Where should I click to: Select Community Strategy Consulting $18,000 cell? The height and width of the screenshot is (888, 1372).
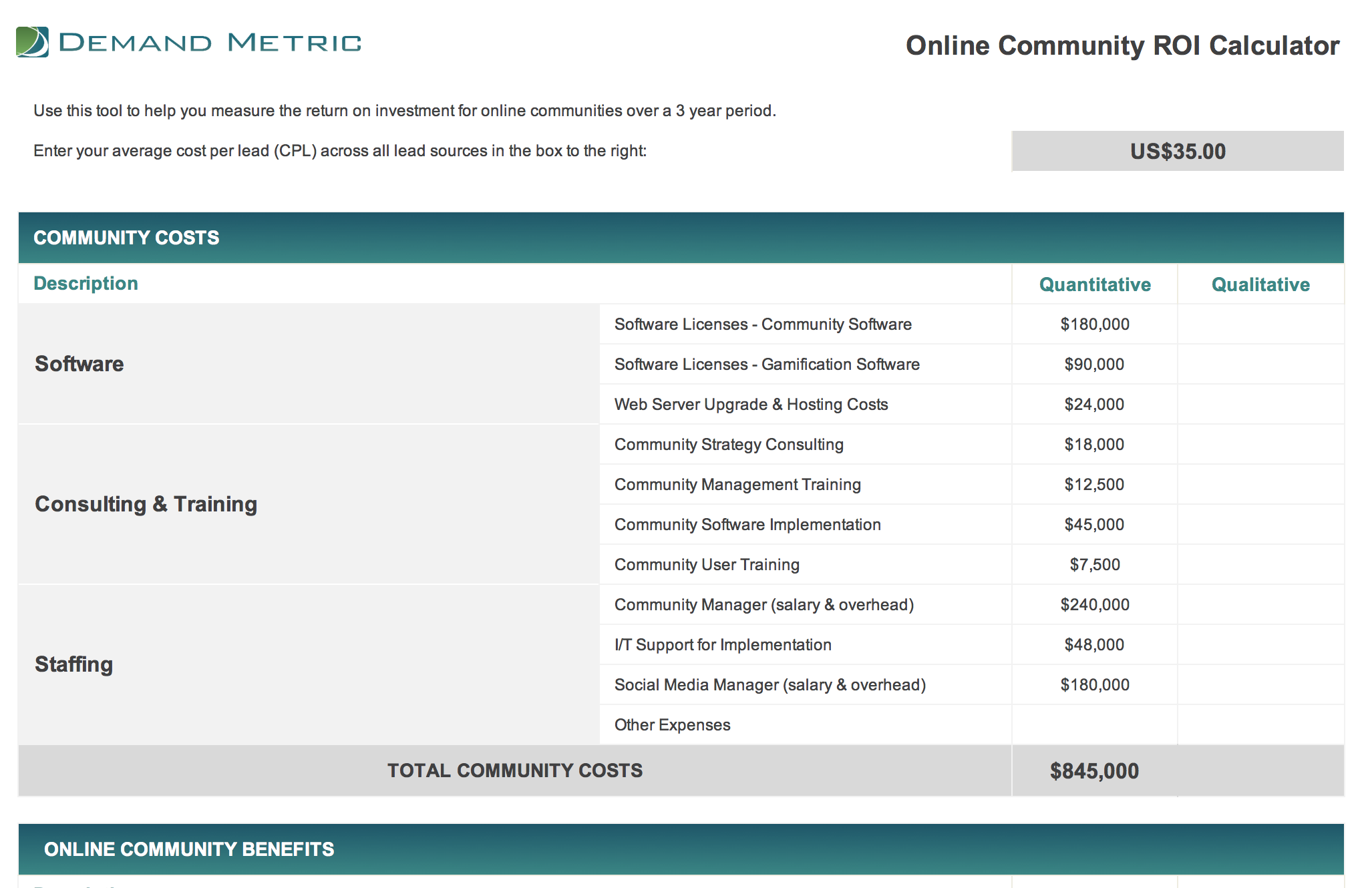pos(1094,445)
